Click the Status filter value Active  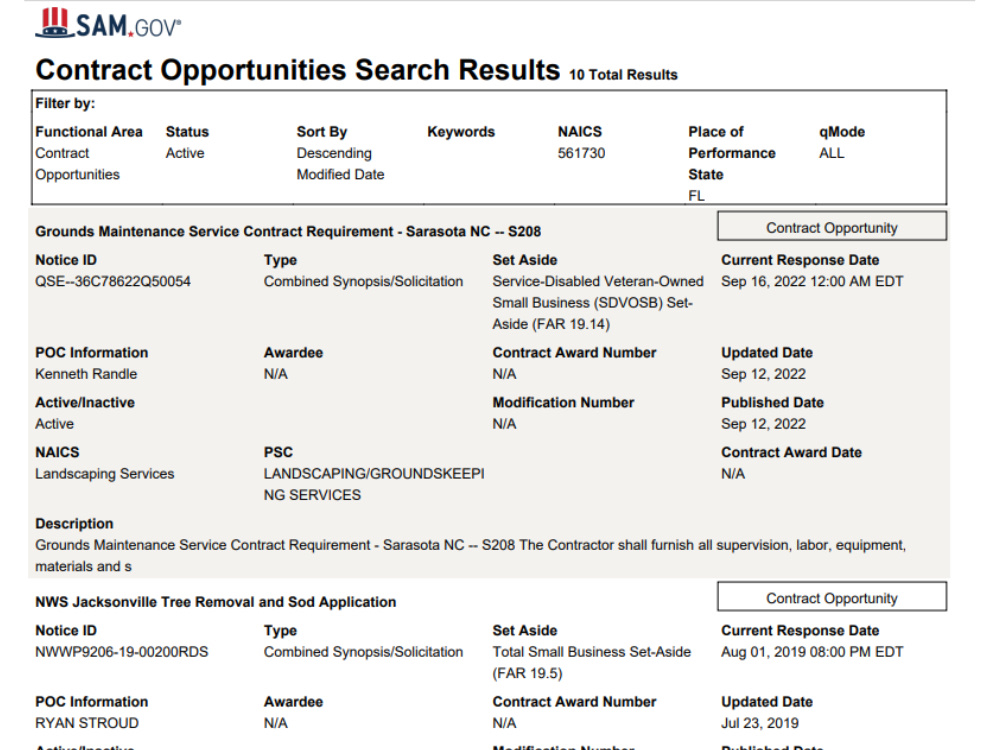[x=185, y=153]
